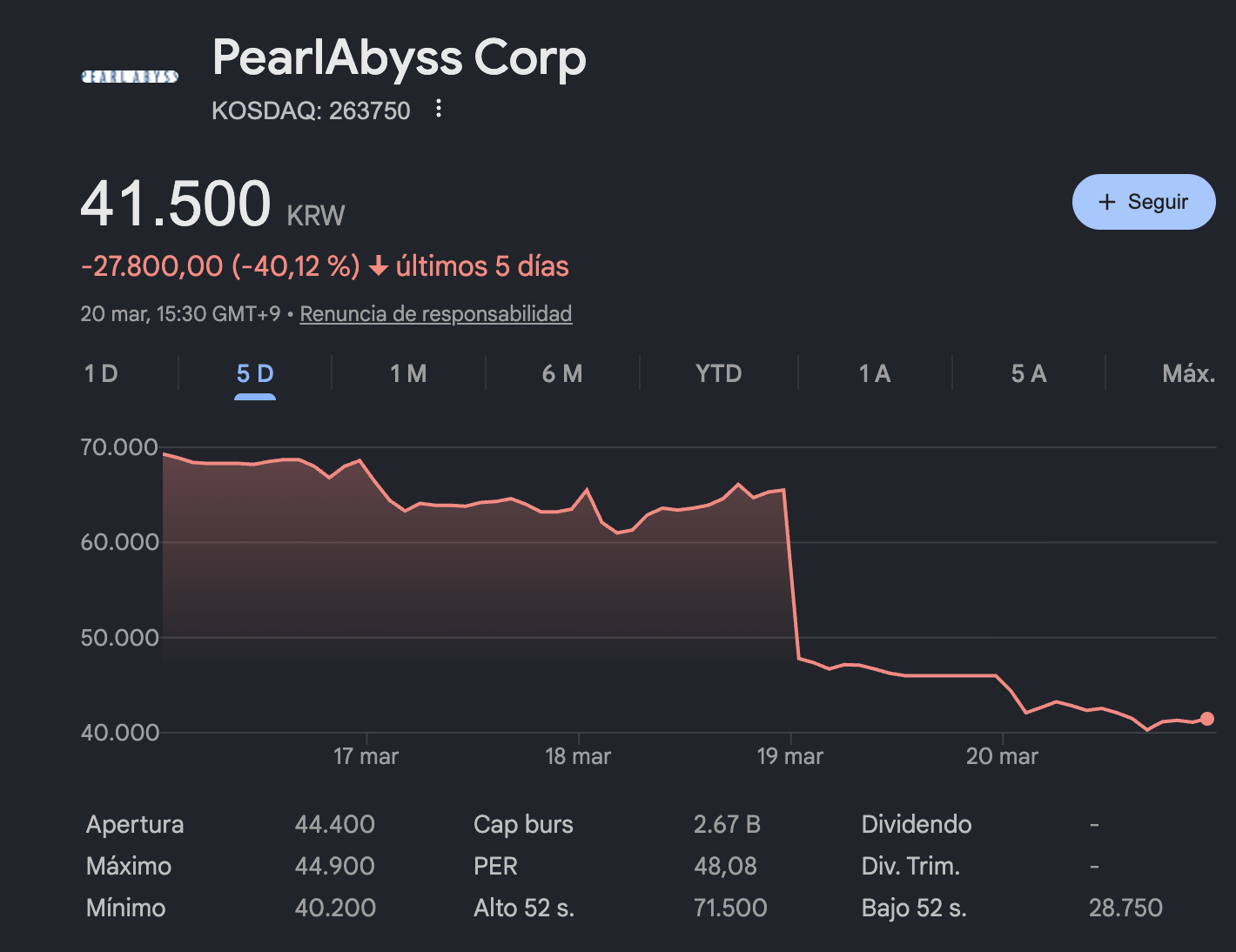This screenshot has width=1236, height=952.
Task: Show the 6 M chart range
Action: (x=562, y=374)
